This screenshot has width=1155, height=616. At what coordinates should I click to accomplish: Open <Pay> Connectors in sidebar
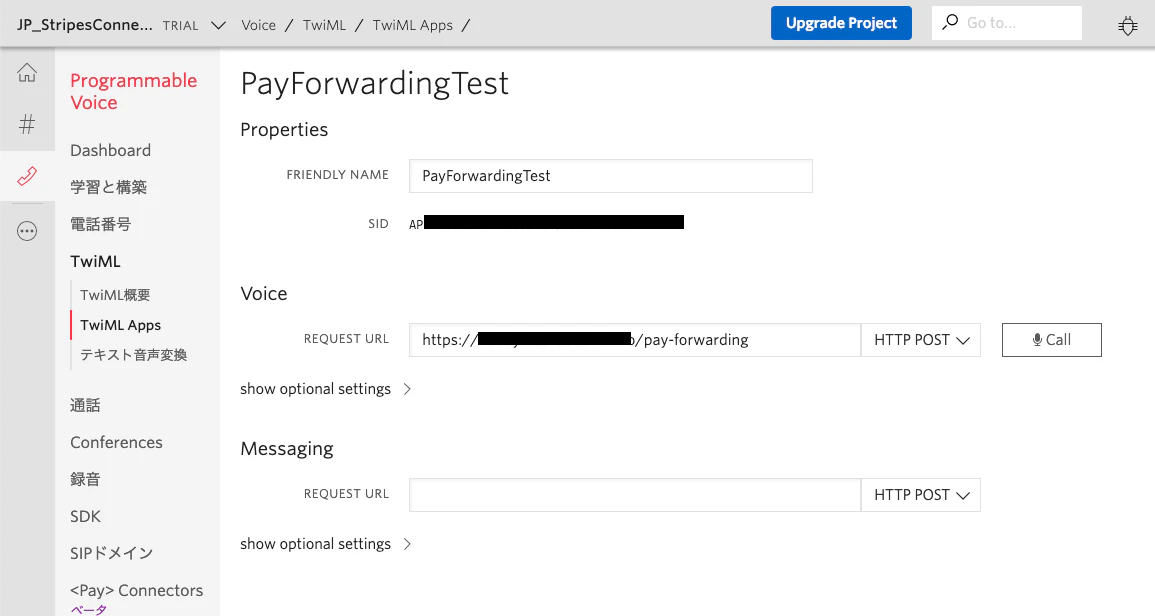click(x=136, y=590)
